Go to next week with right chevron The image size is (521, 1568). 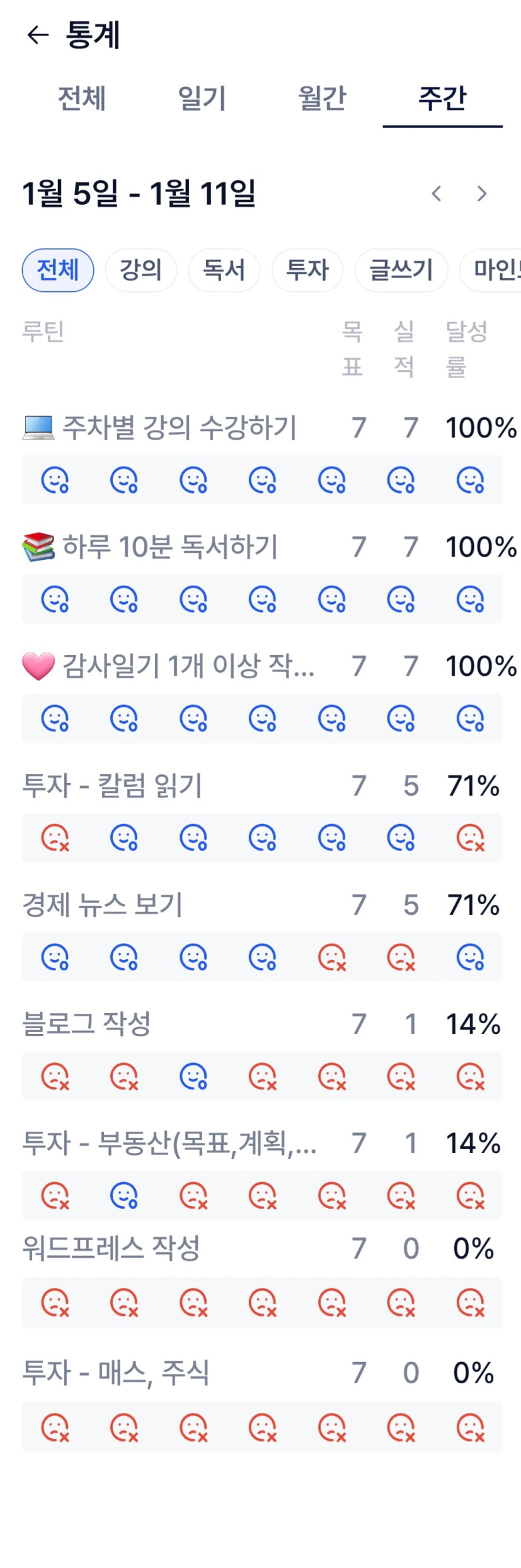[x=482, y=194]
